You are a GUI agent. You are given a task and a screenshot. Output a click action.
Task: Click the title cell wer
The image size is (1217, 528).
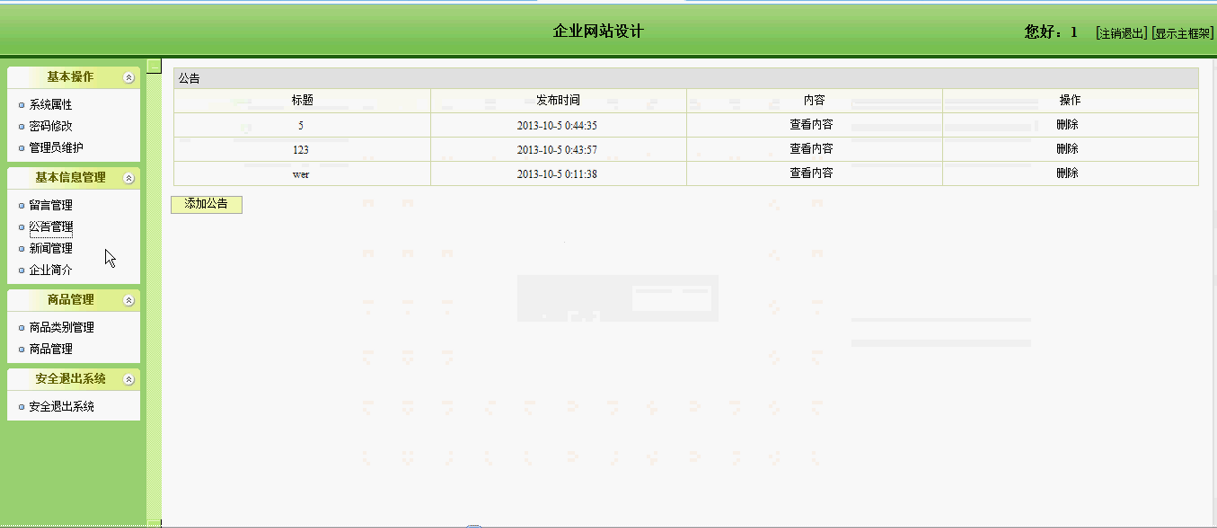coord(301,173)
